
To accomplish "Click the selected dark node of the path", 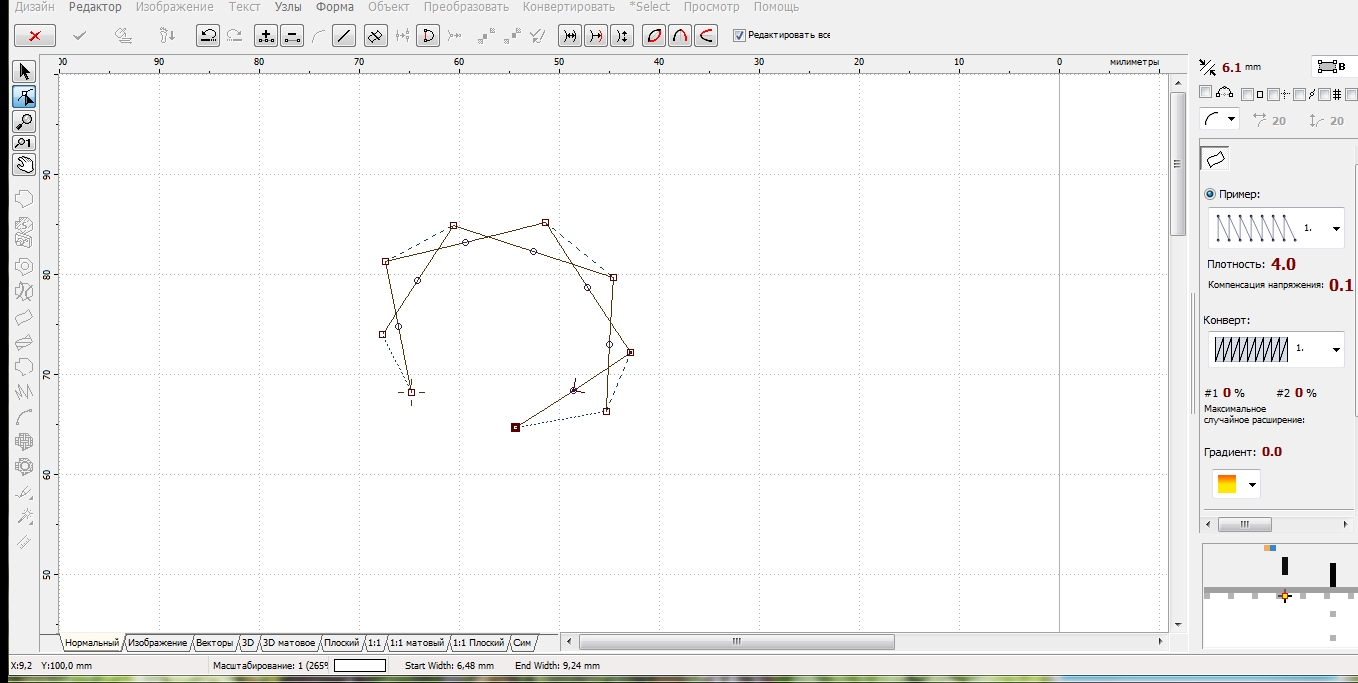I will point(516,427).
